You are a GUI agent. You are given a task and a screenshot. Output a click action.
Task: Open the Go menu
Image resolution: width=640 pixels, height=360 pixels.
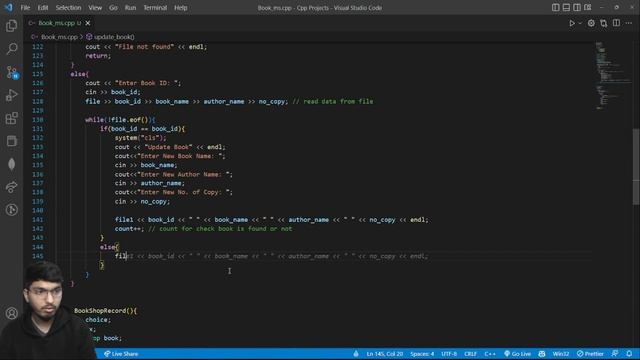113,8
